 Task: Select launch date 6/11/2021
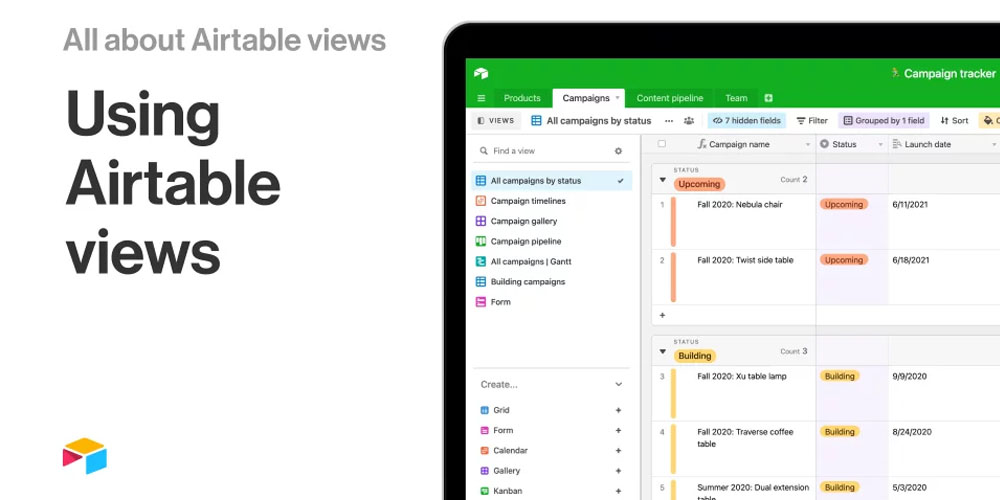pos(910,205)
